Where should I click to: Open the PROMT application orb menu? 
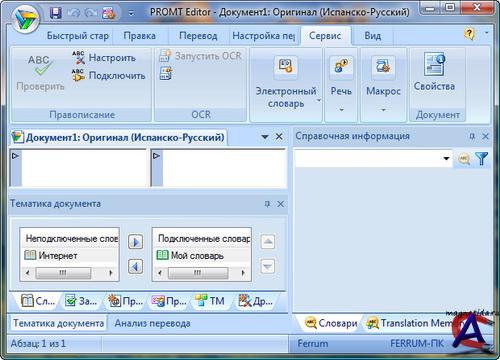(25, 19)
